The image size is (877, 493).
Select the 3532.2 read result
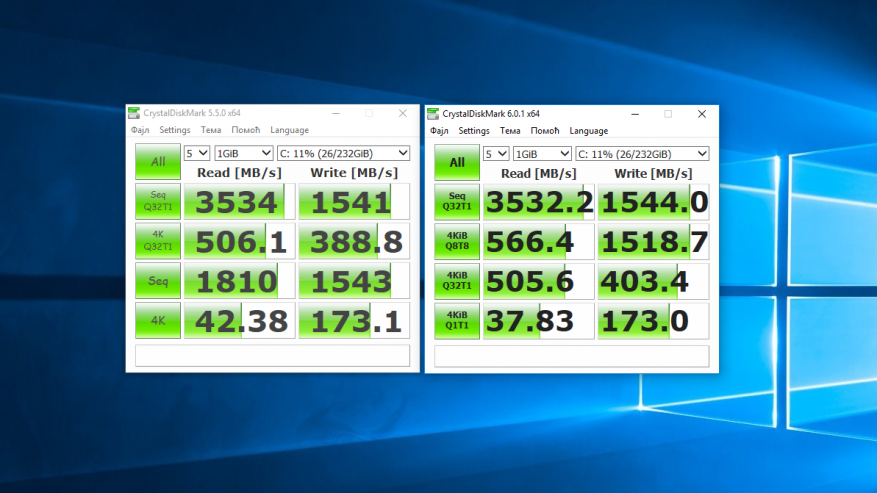click(x=539, y=202)
